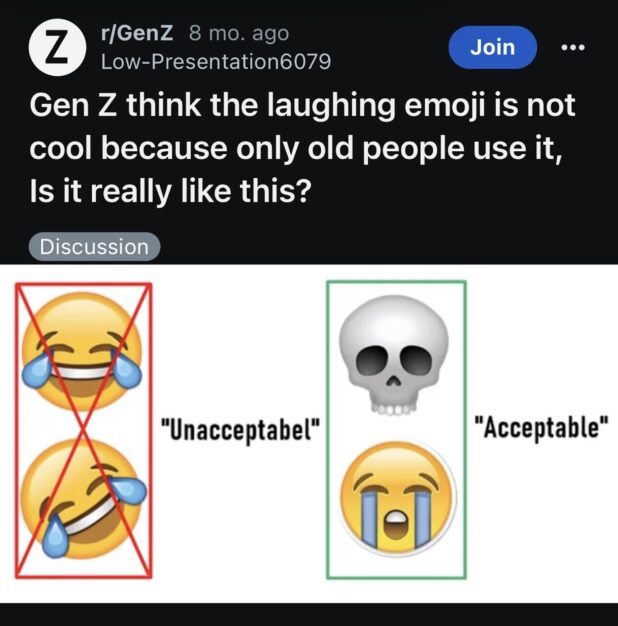View the Low-Presentation6079 user profile
Screen dimensions: 618x626
(x=216, y=61)
